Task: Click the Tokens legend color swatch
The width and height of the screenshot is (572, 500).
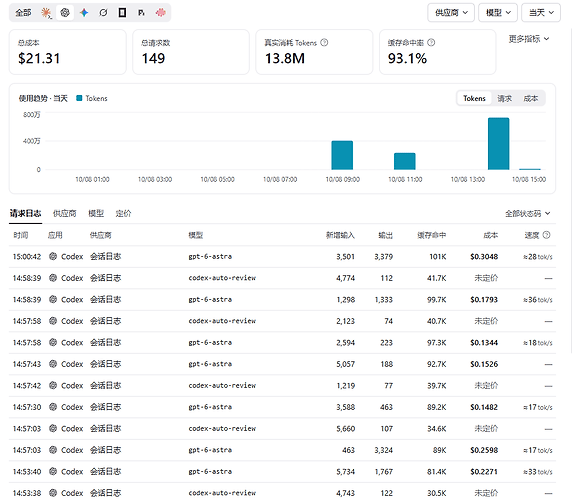Action: 79,98
